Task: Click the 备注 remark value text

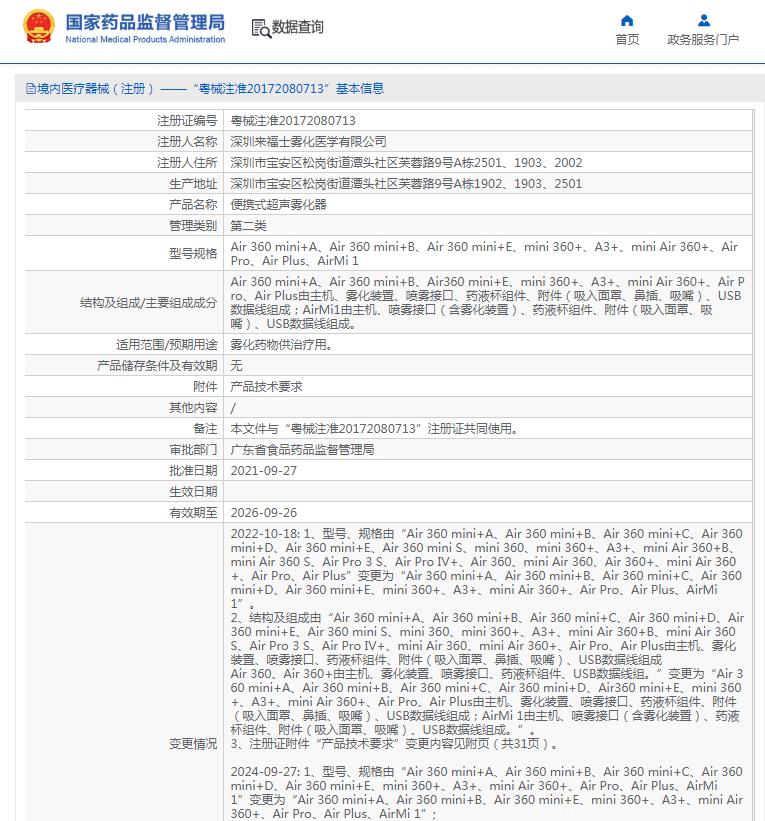Action: [375, 428]
